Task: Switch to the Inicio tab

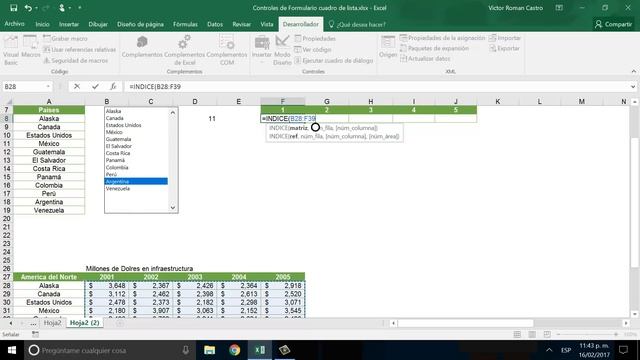Action: point(42,24)
